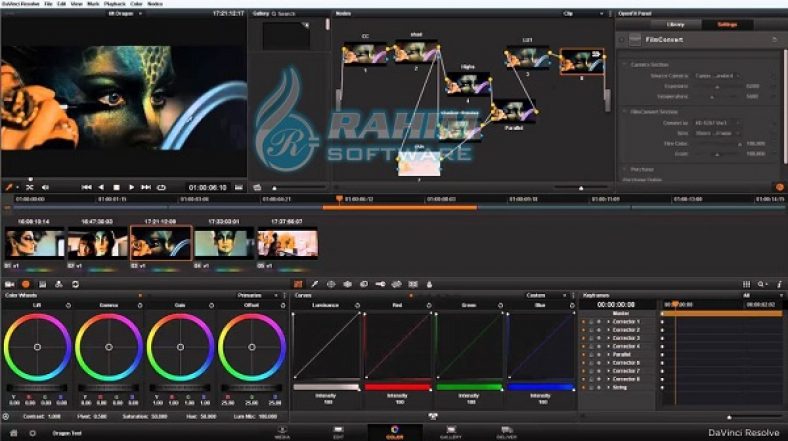
Task: Toggle the Parallel track enable dot
Action: (x=583, y=355)
